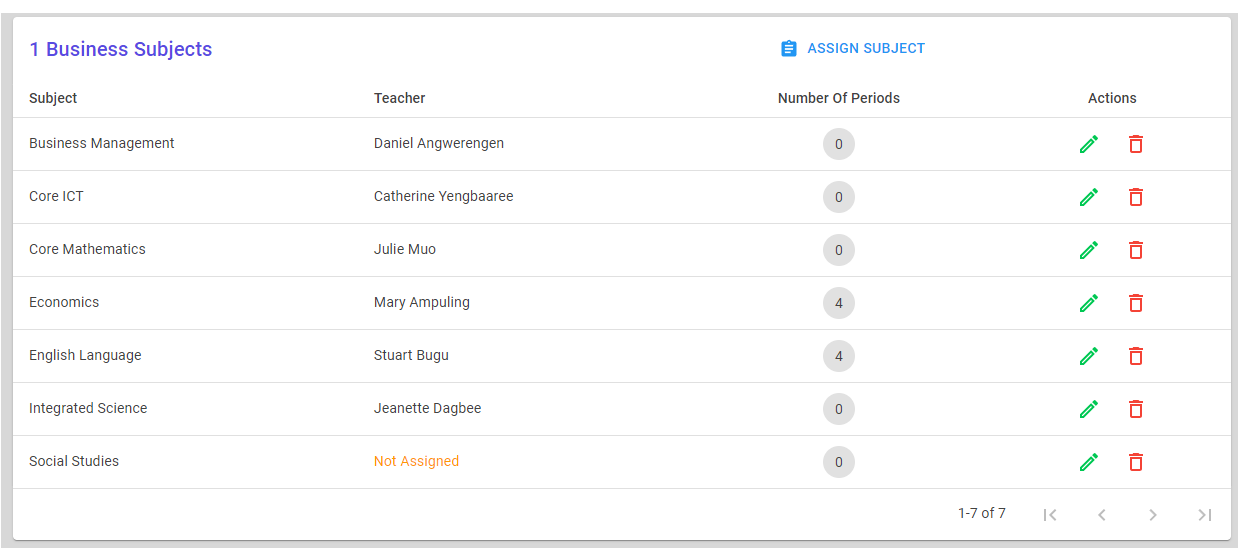Go to the next page arrow
The width and height of the screenshot is (1238, 548).
click(x=1153, y=515)
